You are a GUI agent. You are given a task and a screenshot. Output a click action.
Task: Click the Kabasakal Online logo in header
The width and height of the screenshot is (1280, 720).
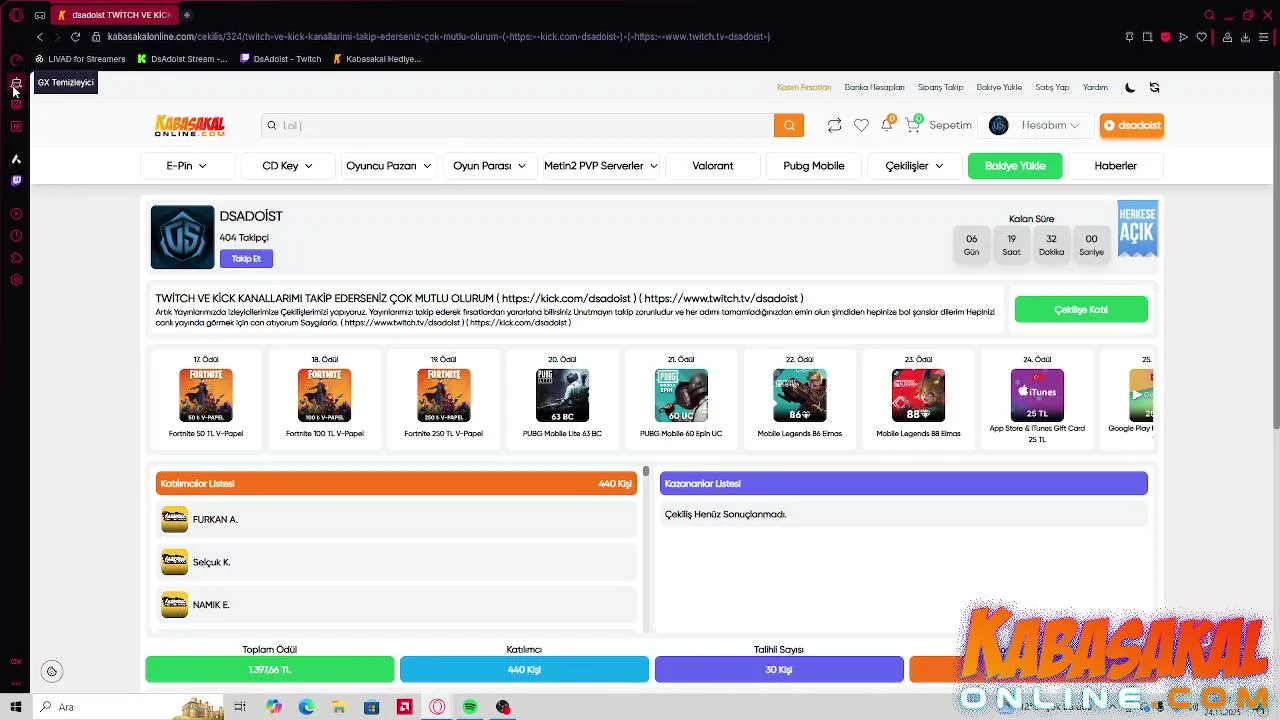pyautogui.click(x=190, y=125)
